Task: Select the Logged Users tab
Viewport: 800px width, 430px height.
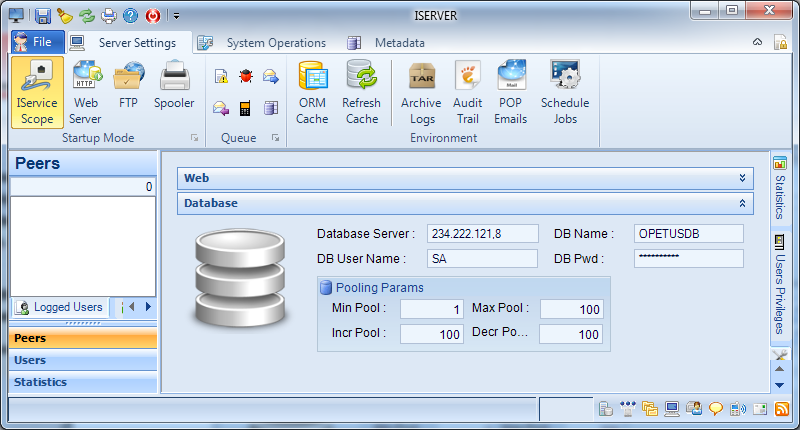Action: [x=60, y=307]
